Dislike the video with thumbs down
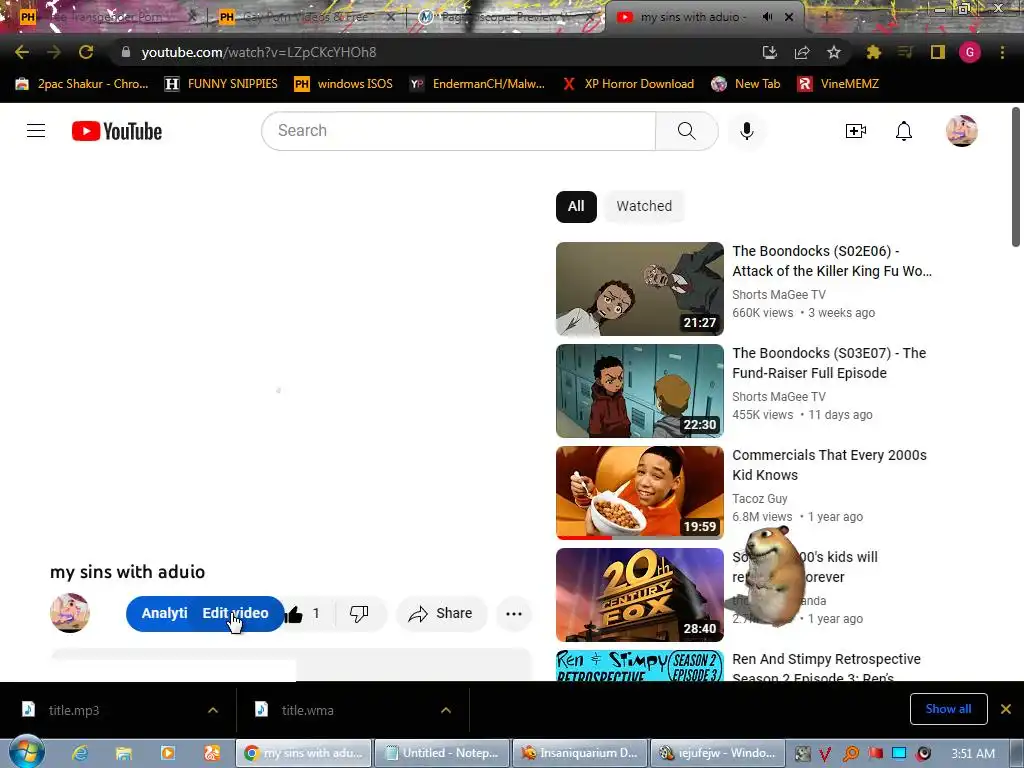Image resolution: width=1024 pixels, height=768 pixels. (359, 613)
